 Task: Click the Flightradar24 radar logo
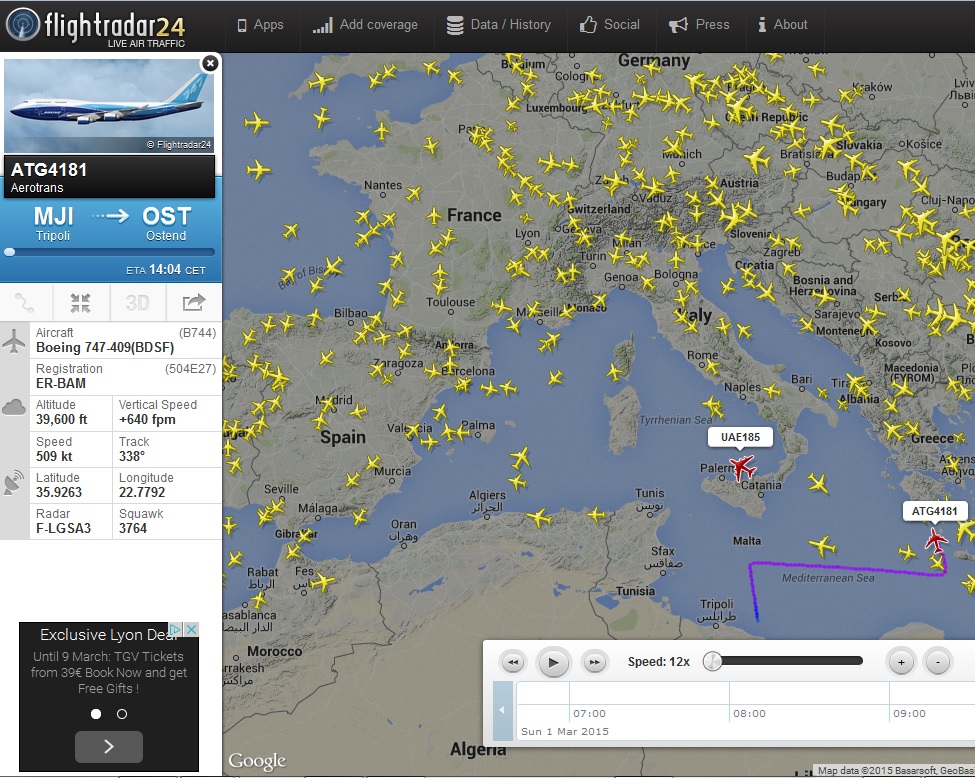pyautogui.click(x=23, y=25)
